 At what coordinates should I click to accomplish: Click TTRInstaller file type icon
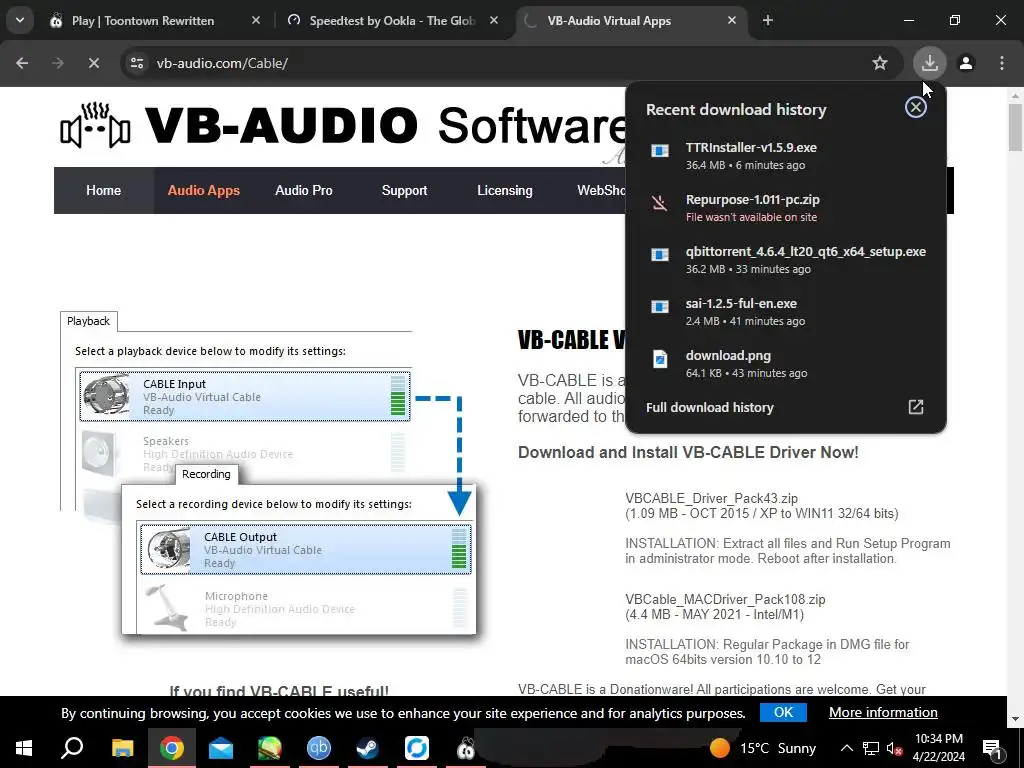click(x=660, y=151)
